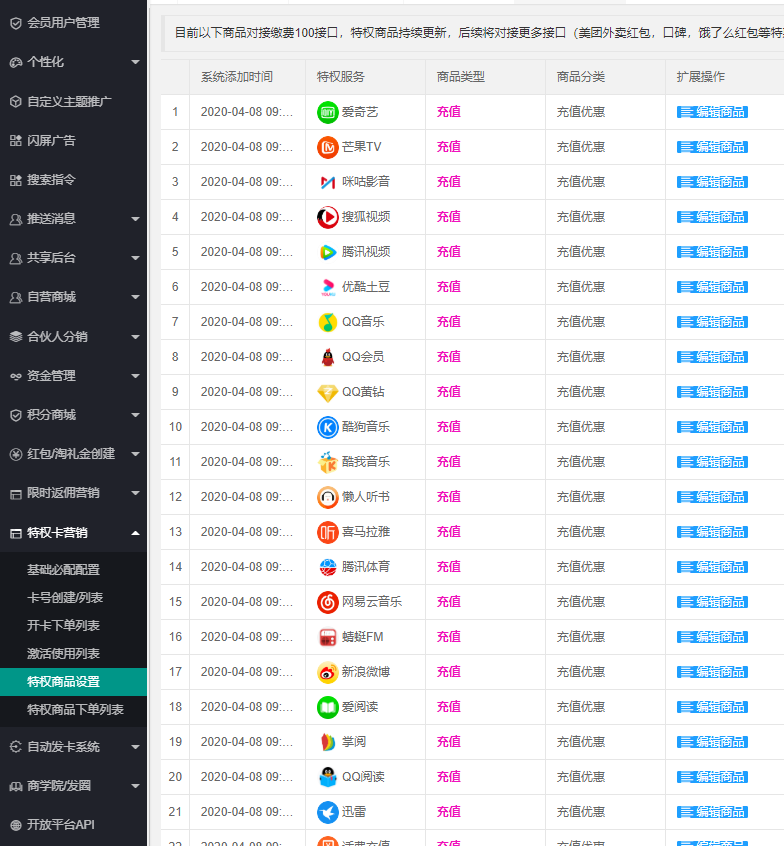
Task: Click the 迅雷 bird logo icon
Action: click(x=328, y=813)
